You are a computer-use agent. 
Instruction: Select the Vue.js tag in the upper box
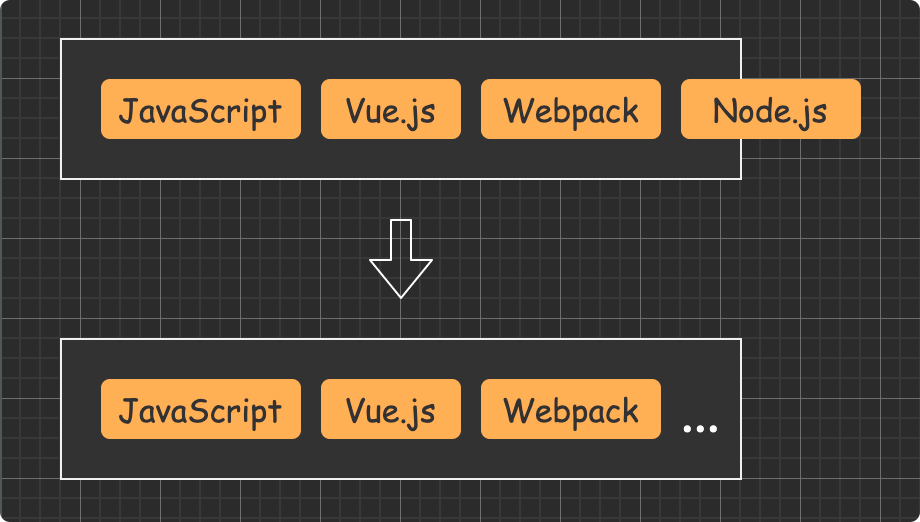click(x=390, y=109)
